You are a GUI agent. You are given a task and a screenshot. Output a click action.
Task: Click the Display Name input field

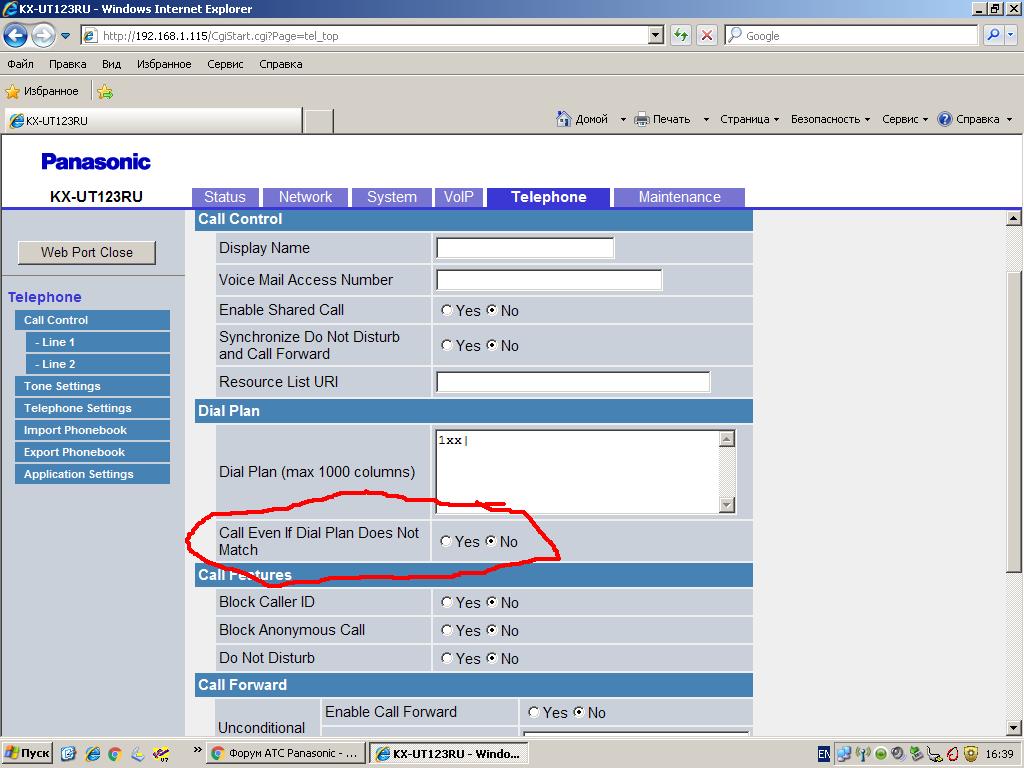[x=525, y=248]
